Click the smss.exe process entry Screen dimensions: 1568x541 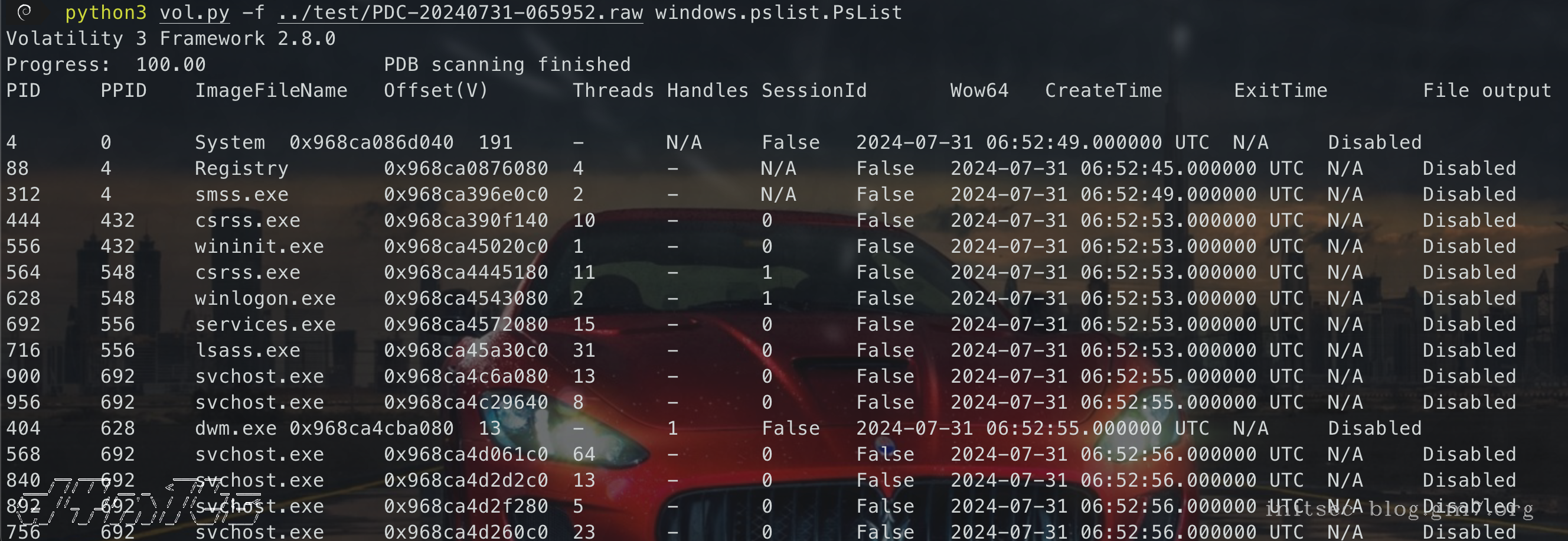tap(241, 195)
